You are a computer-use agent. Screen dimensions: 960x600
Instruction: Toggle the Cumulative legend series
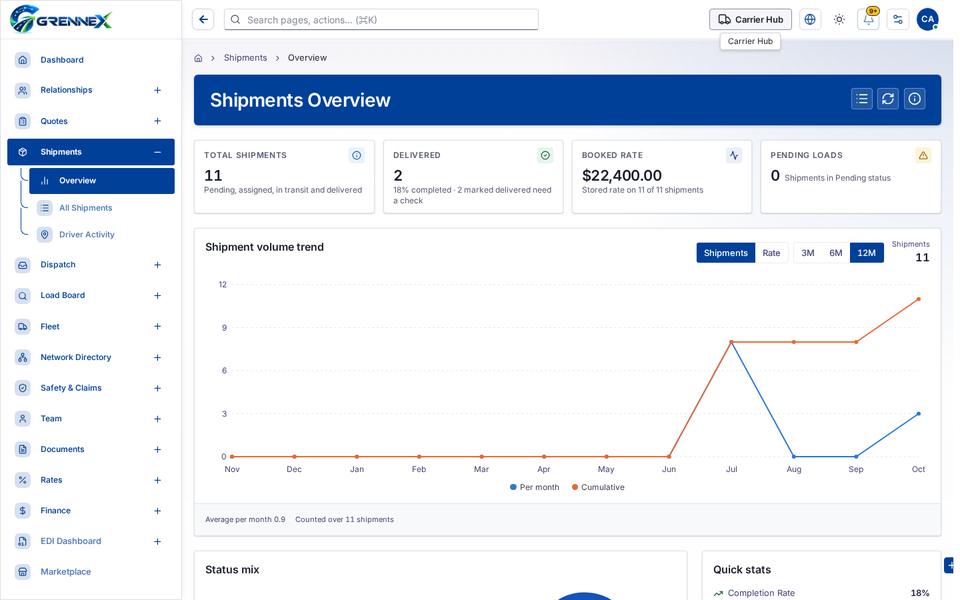pyautogui.click(x=598, y=487)
